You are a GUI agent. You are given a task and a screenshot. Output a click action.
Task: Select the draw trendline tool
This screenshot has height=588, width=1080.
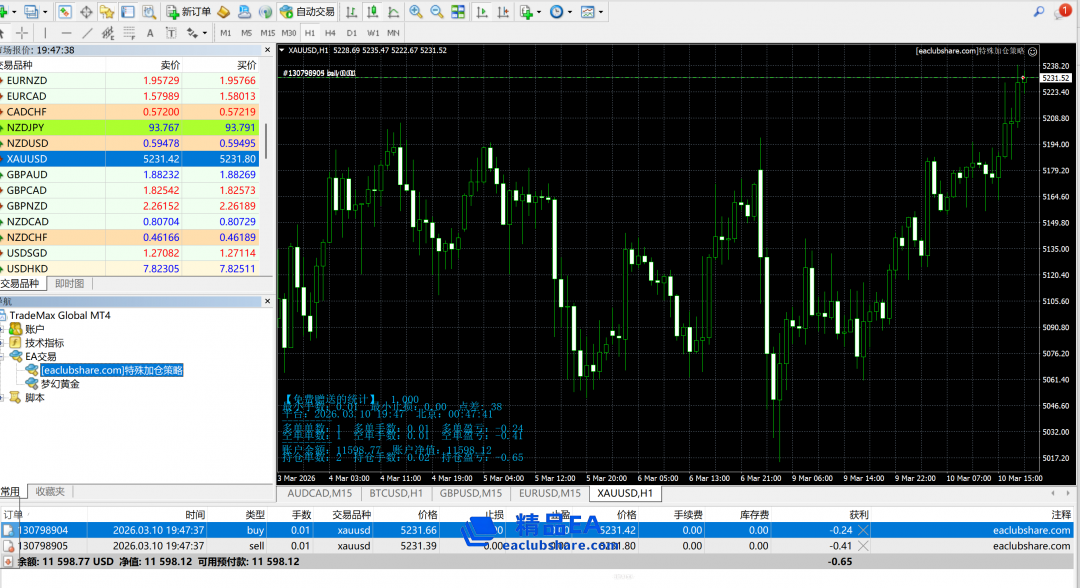pyautogui.click(x=88, y=33)
